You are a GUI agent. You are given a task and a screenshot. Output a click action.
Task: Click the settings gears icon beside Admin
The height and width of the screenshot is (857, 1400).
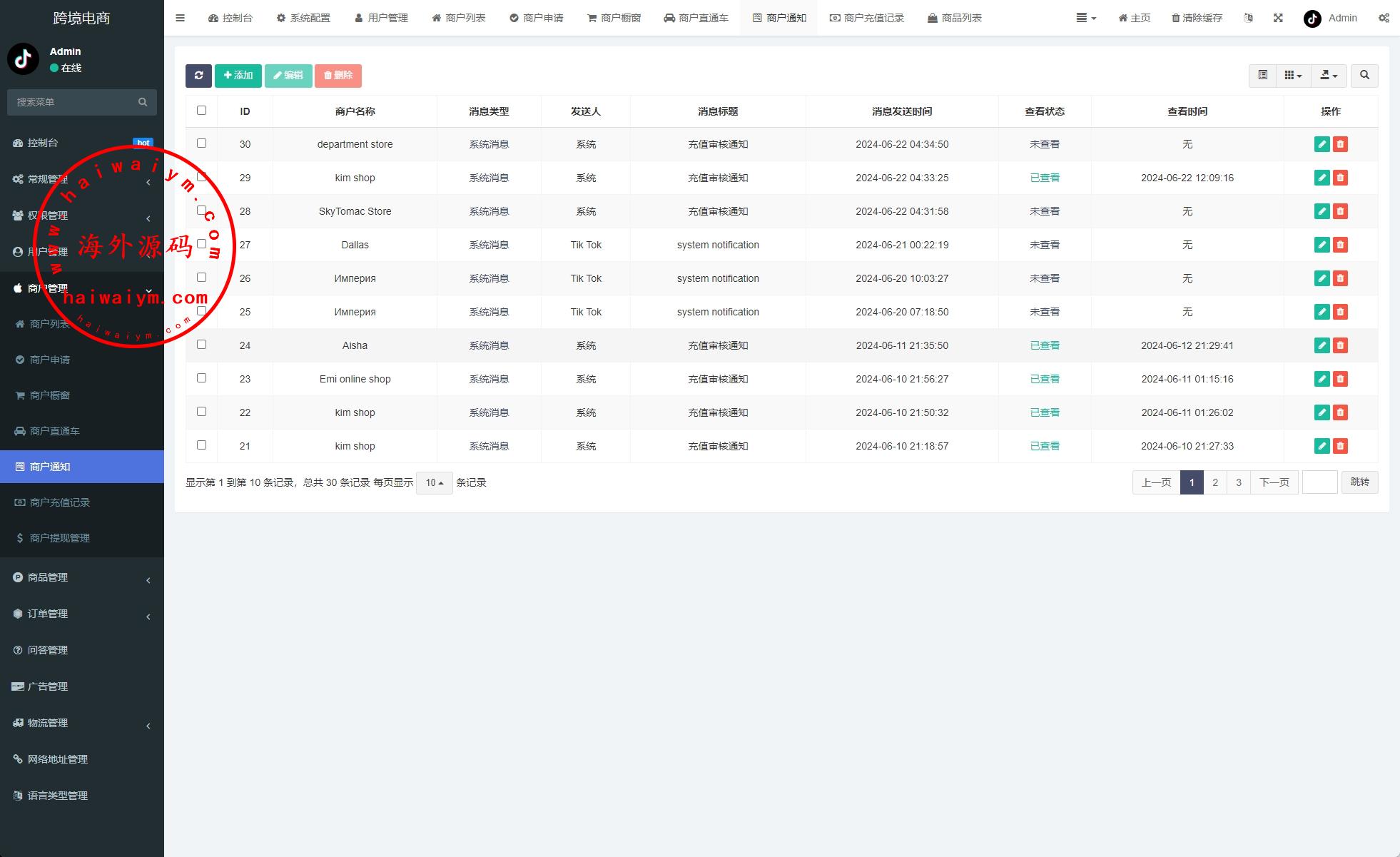1383,18
